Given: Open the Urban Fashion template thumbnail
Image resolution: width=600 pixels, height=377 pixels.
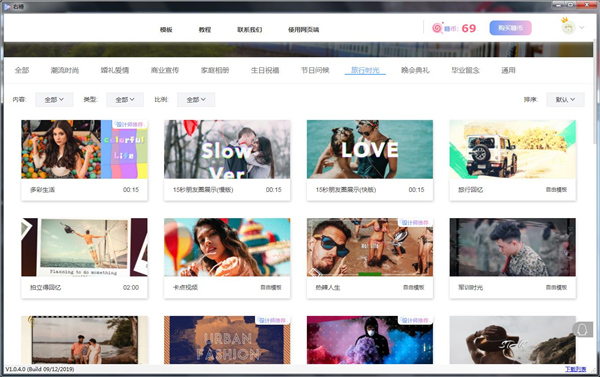Looking at the screenshot, I should tap(227, 340).
